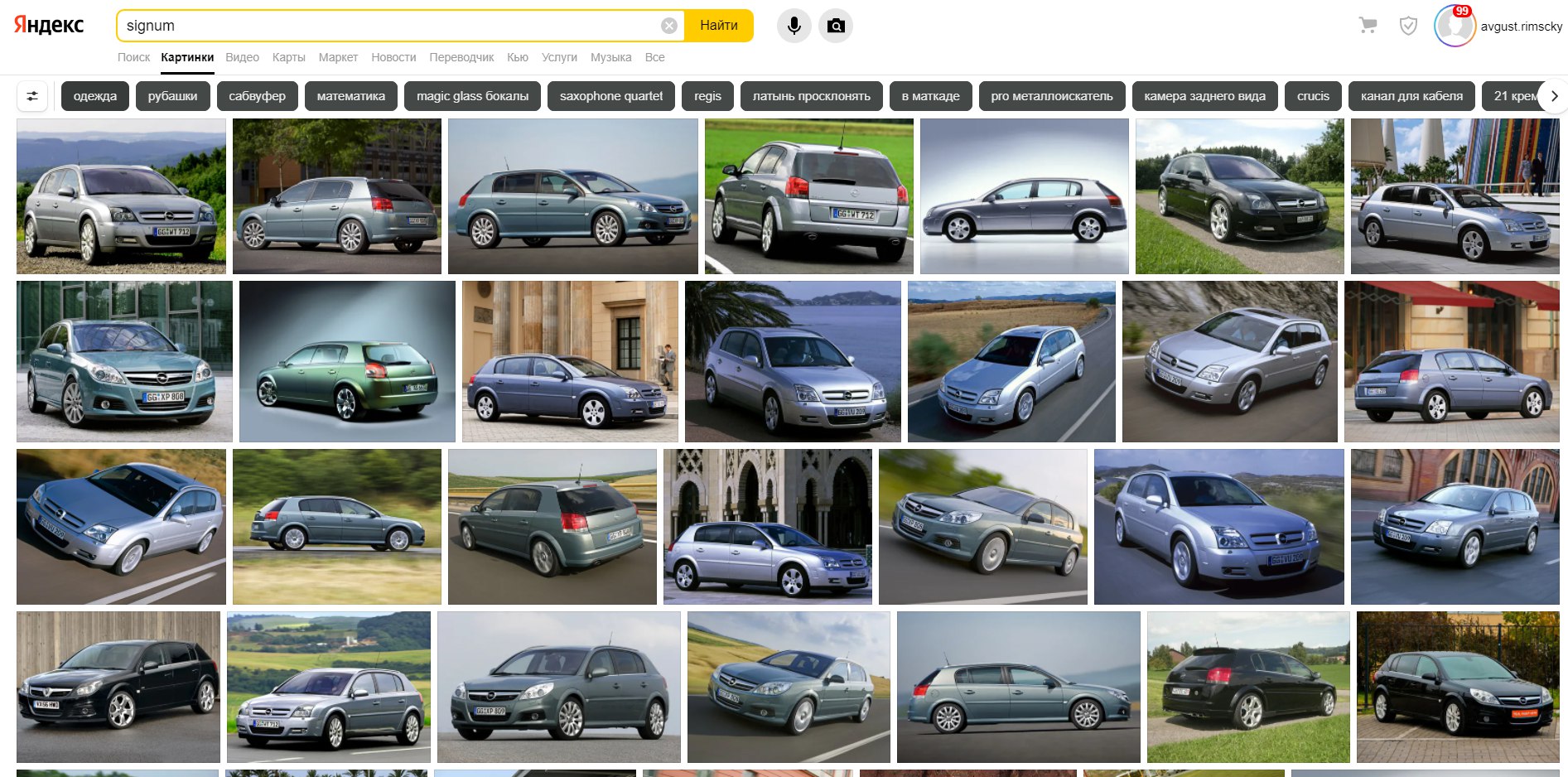Open the search filters icon
The width and height of the screenshot is (1568, 777).
(x=32, y=96)
